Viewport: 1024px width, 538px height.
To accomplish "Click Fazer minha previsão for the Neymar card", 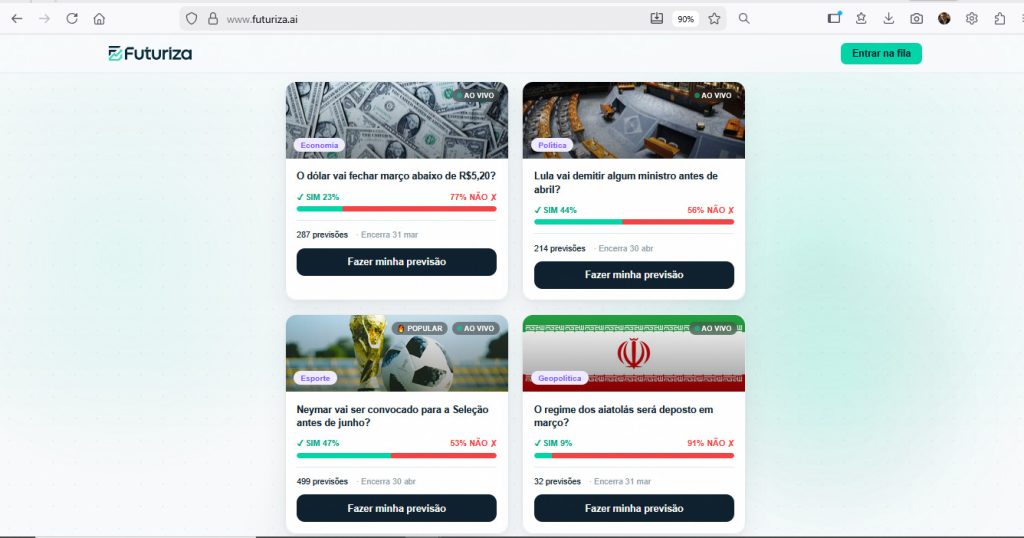I will click(x=396, y=508).
